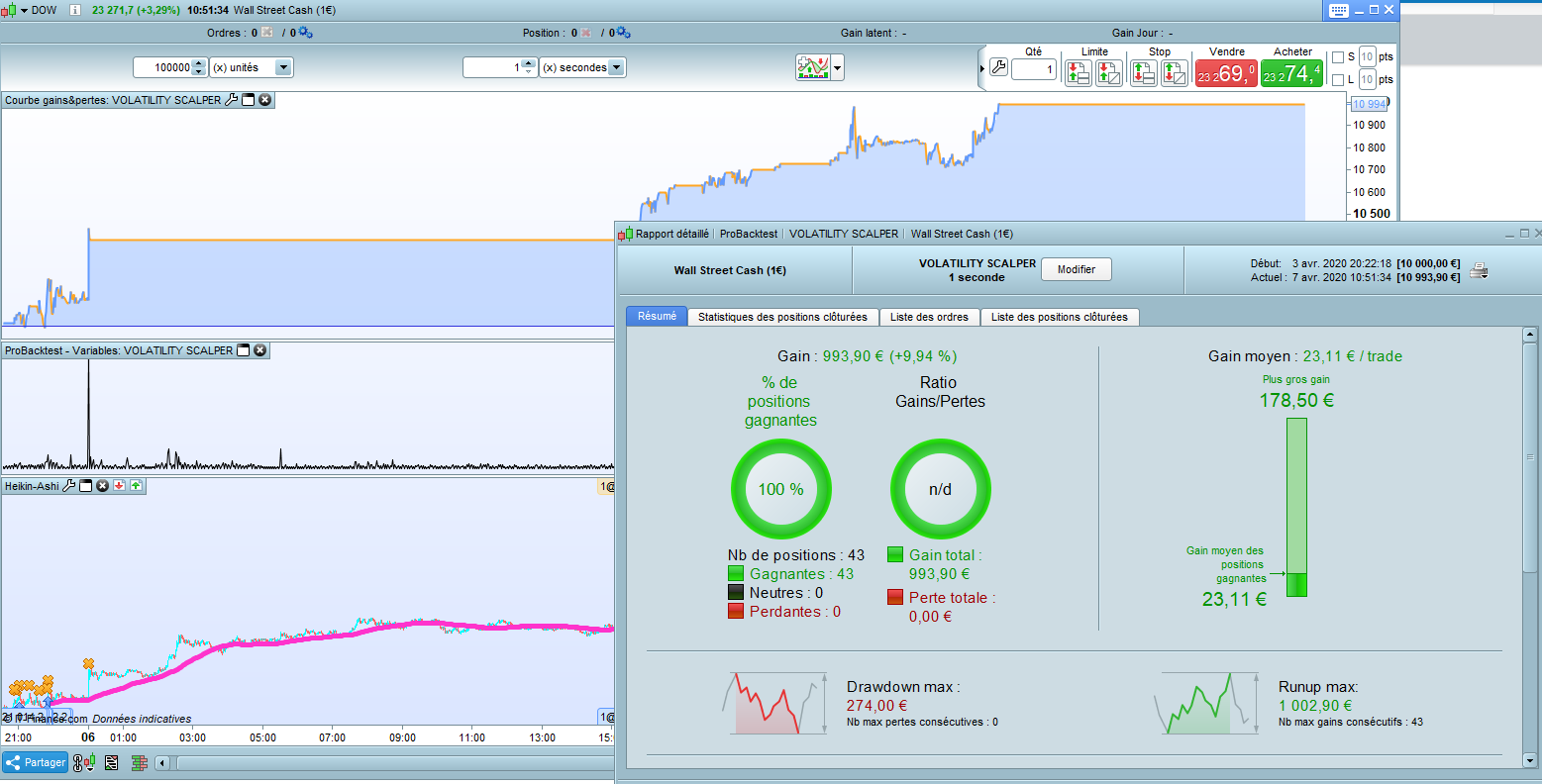
Task: Increase units count with up arrow
Action: [199, 63]
